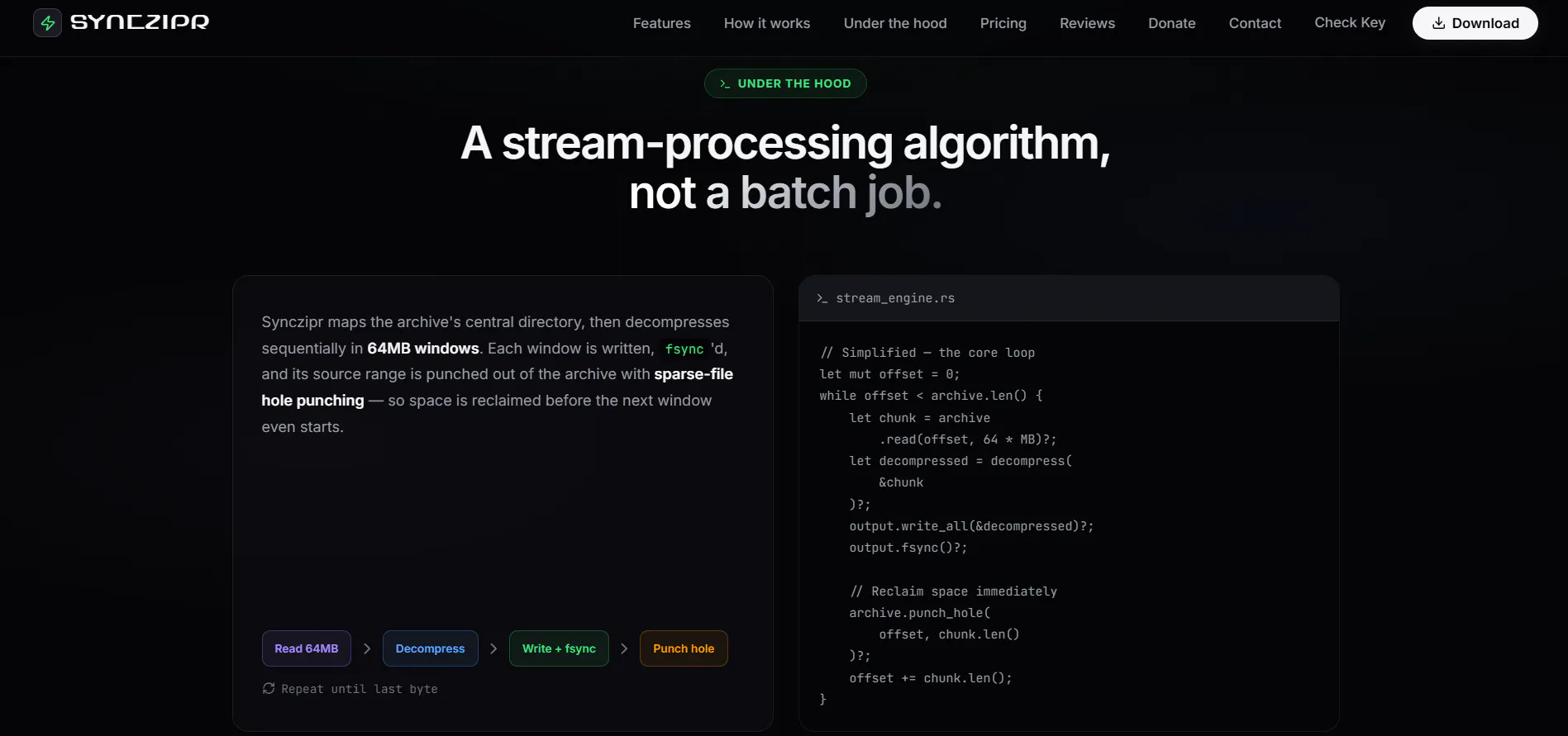Click code line '.read(offset, 64 * MB)?;'
Image resolution: width=1568 pixels, height=736 pixels.
point(968,439)
